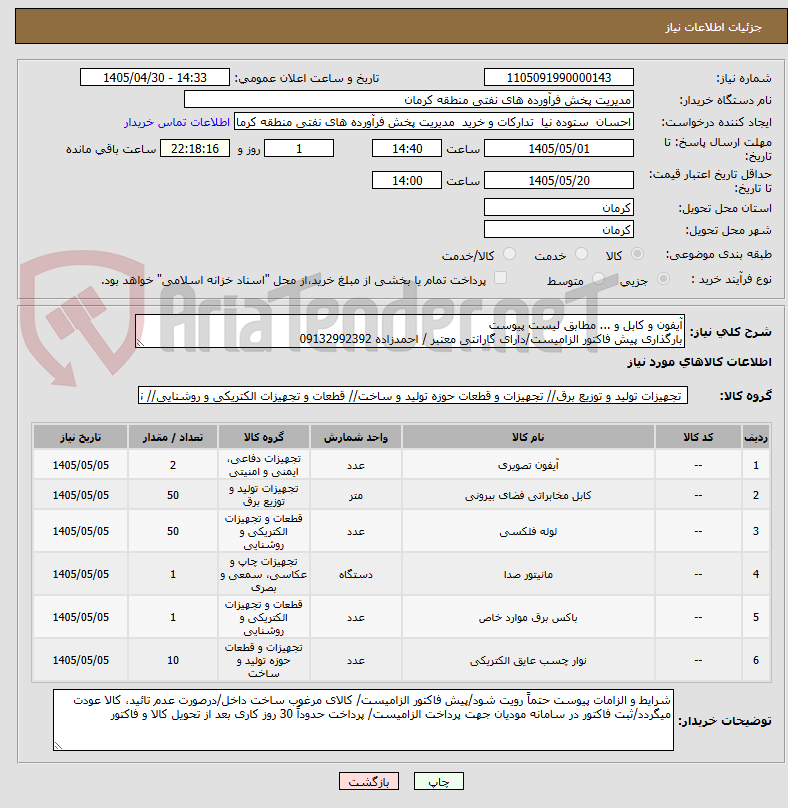Click the لوله فلکسی item name

[x=528, y=531]
